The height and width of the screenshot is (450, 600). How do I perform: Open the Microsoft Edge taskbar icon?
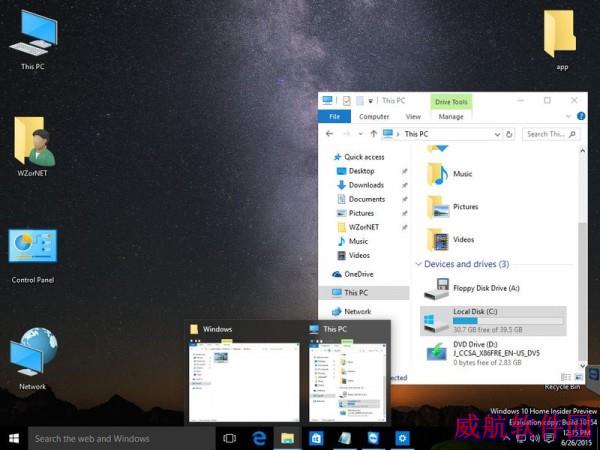pos(259,438)
